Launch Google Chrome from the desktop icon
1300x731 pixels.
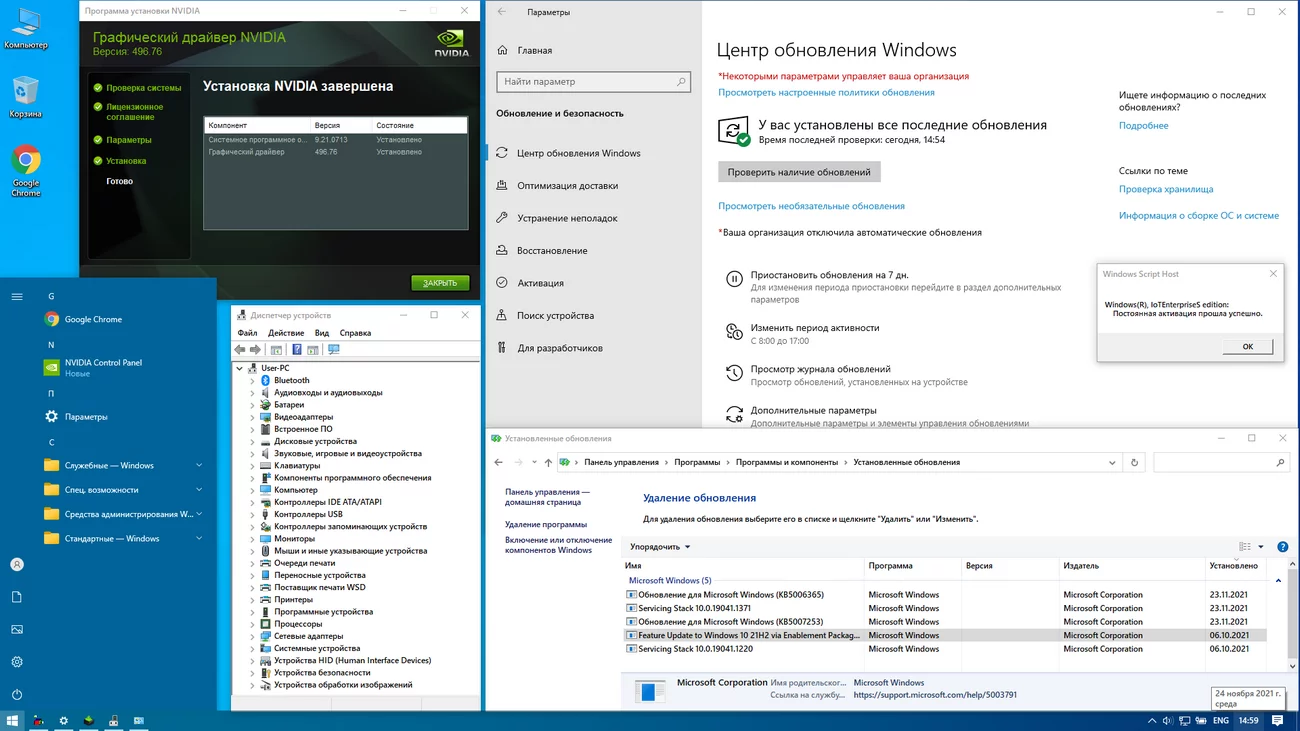click(26, 171)
